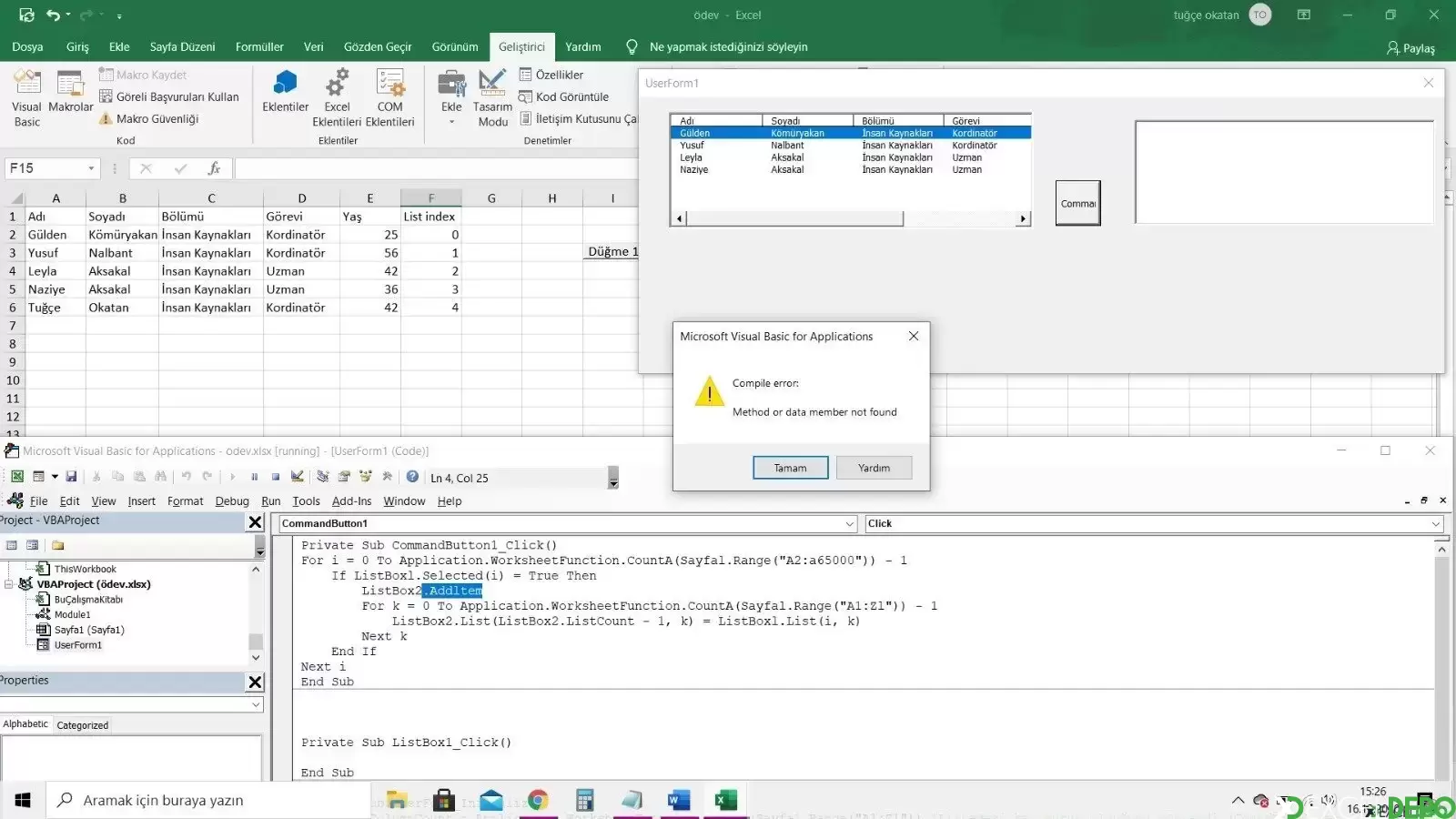
Task: Click Özellikler in Denetimler group
Action: pos(551,75)
